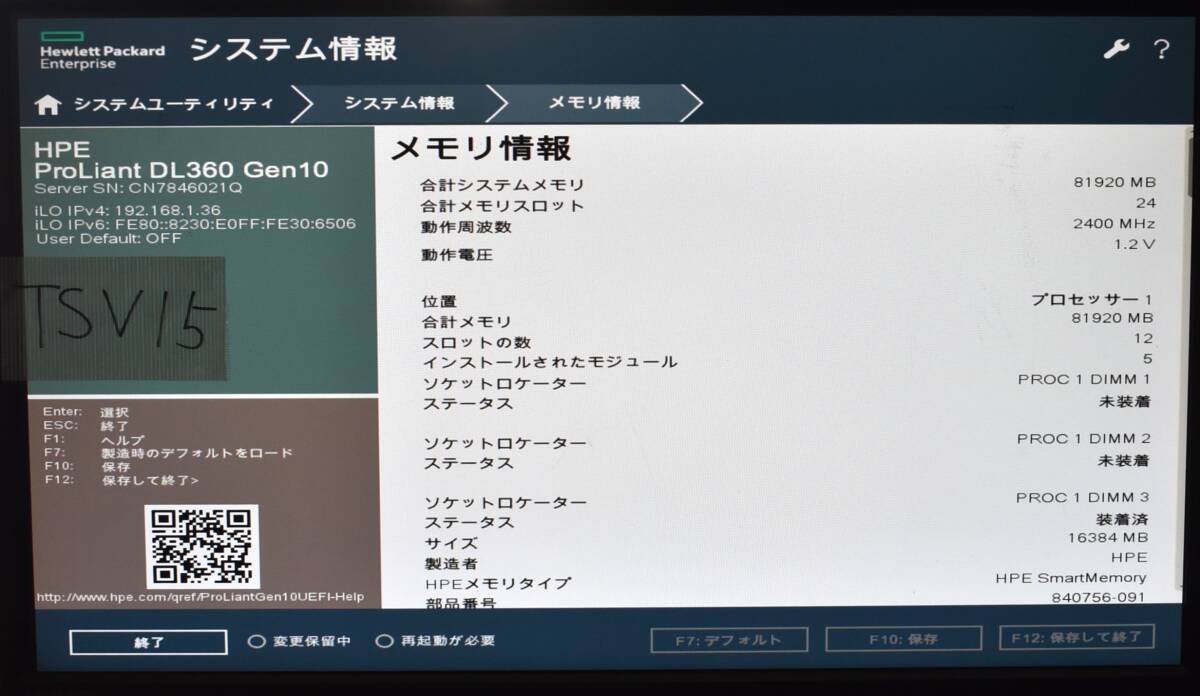Click the プロセッサー 1 value
The width and height of the screenshot is (1200, 696).
(x=1092, y=300)
